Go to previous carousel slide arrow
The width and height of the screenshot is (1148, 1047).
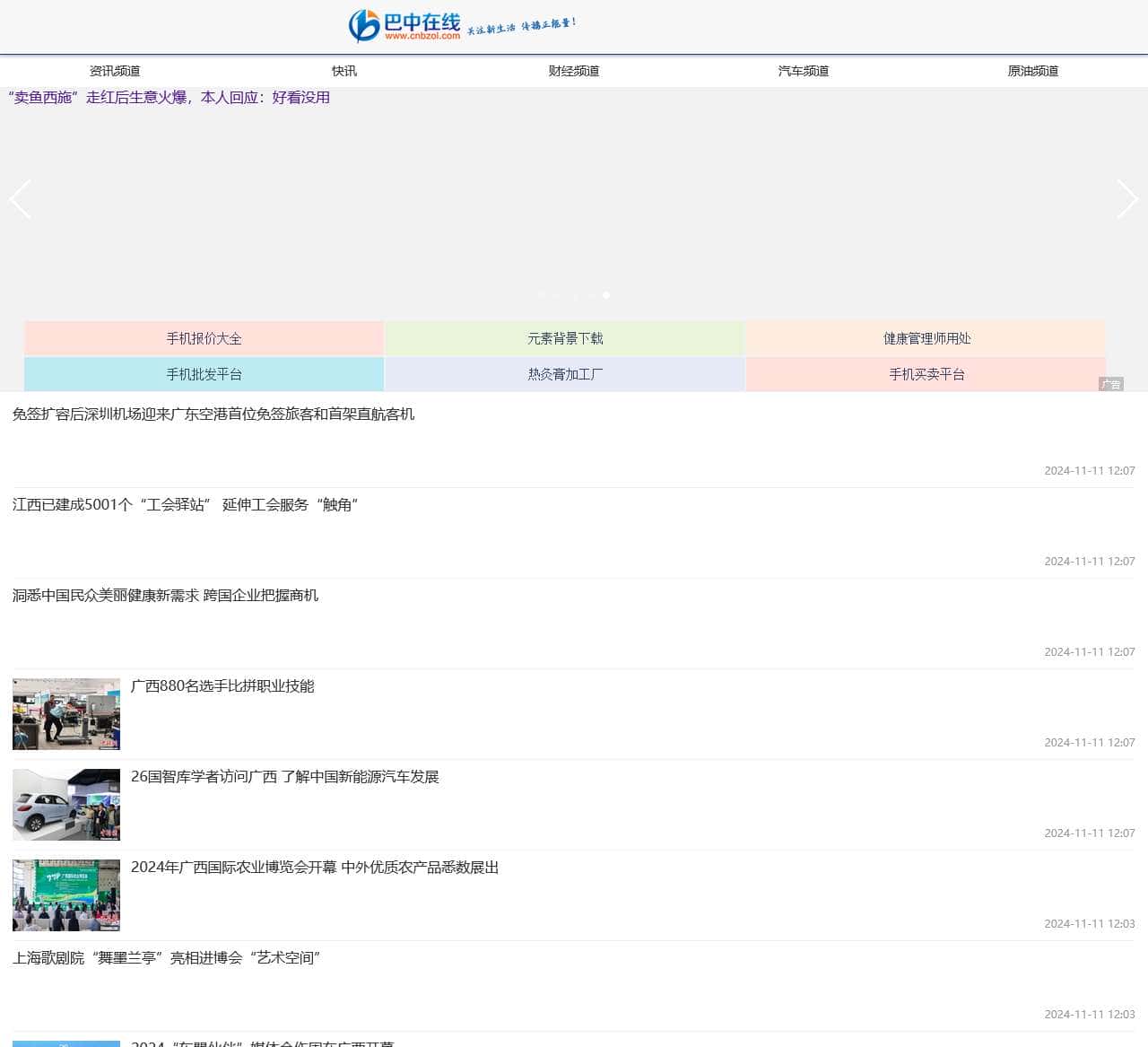tap(20, 199)
